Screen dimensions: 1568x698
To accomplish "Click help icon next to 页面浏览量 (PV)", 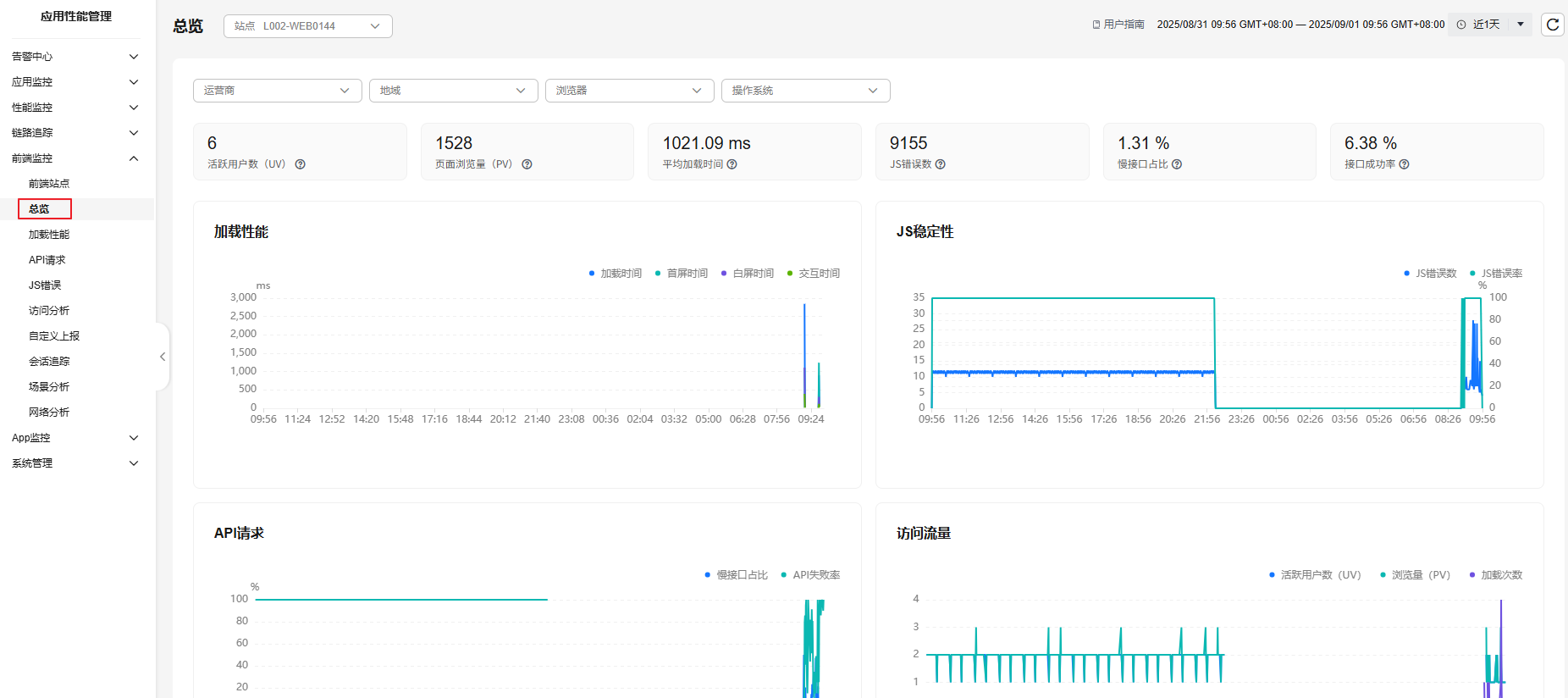I will pyautogui.click(x=527, y=164).
